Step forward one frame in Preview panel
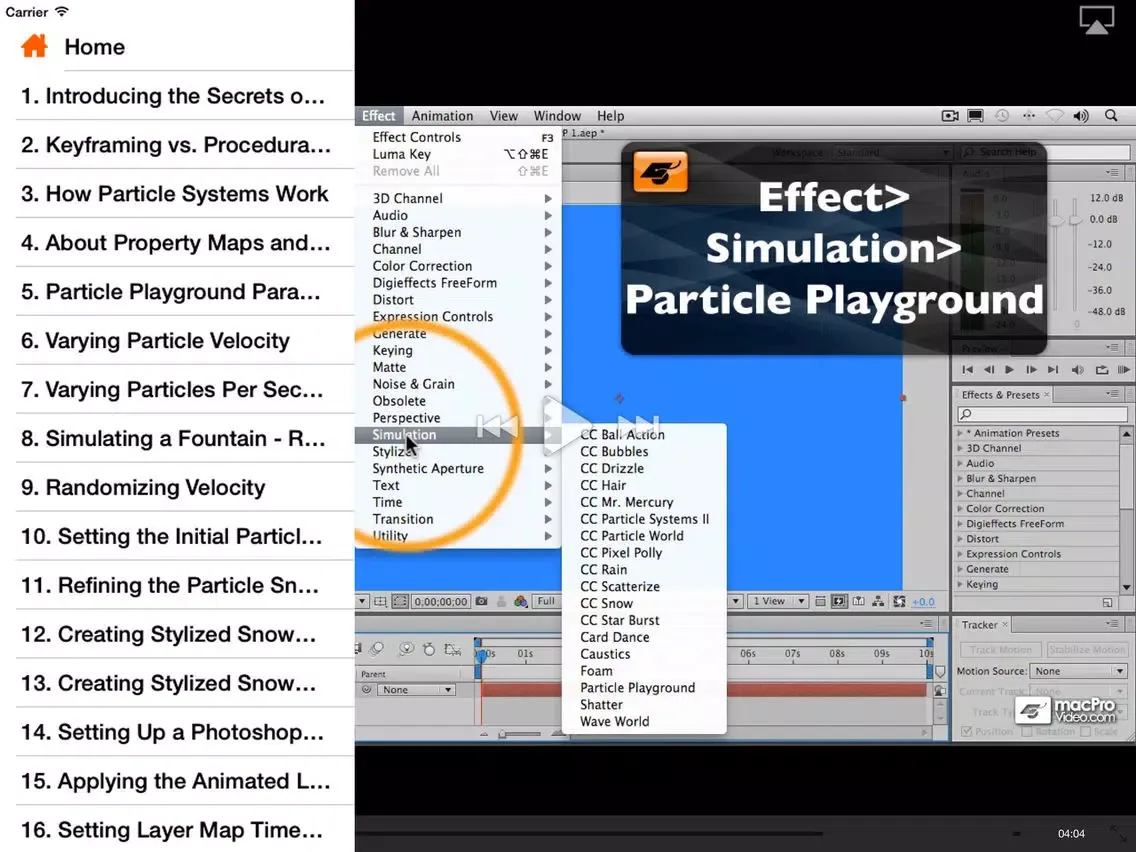This screenshot has height=852, width=1136. pyautogui.click(x=1031, y=369)
